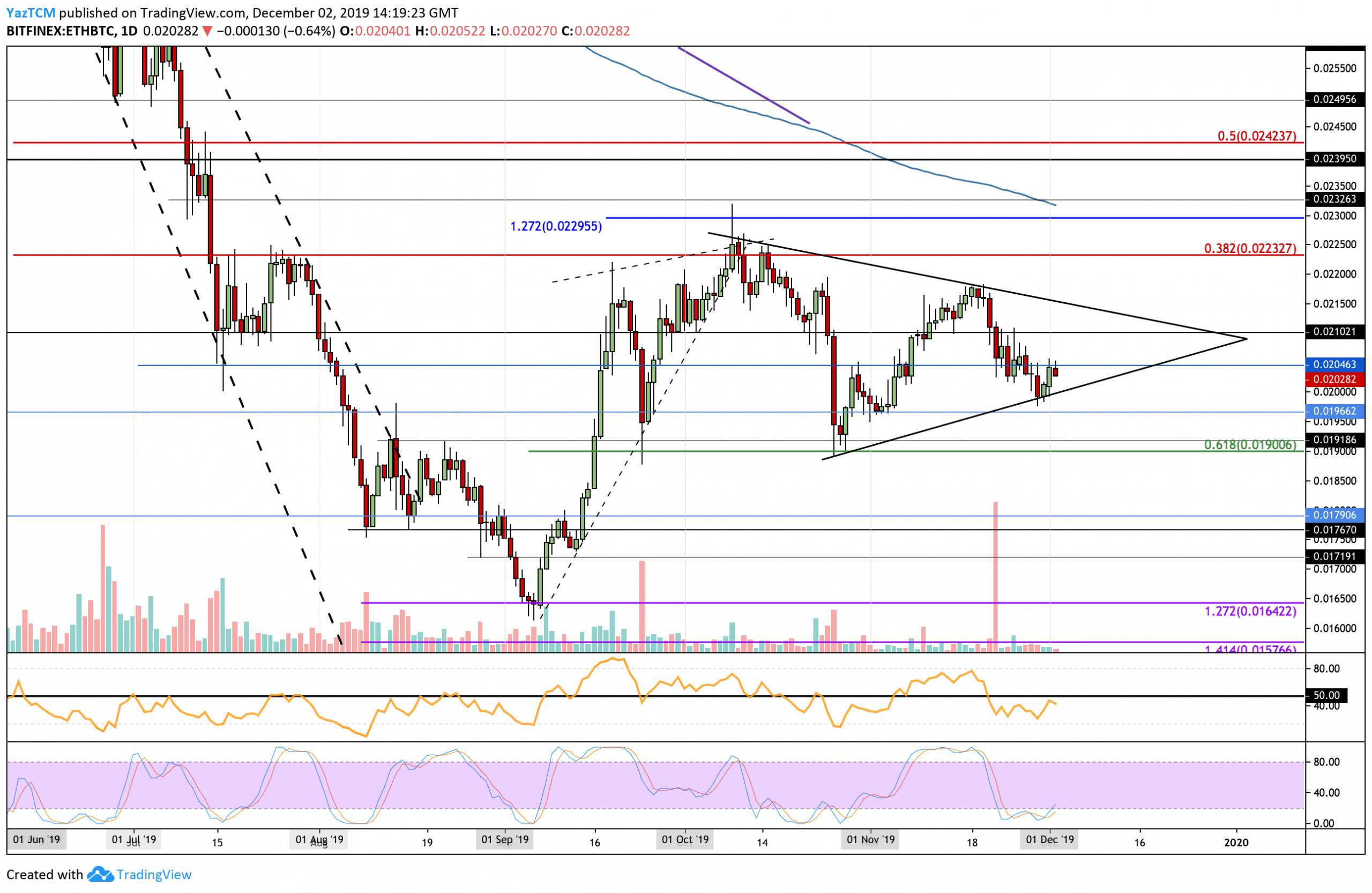This screenshot has width=1372, height=893.
Task: Click the TradingView cloud logo icon
Action: tap(100, 875)
